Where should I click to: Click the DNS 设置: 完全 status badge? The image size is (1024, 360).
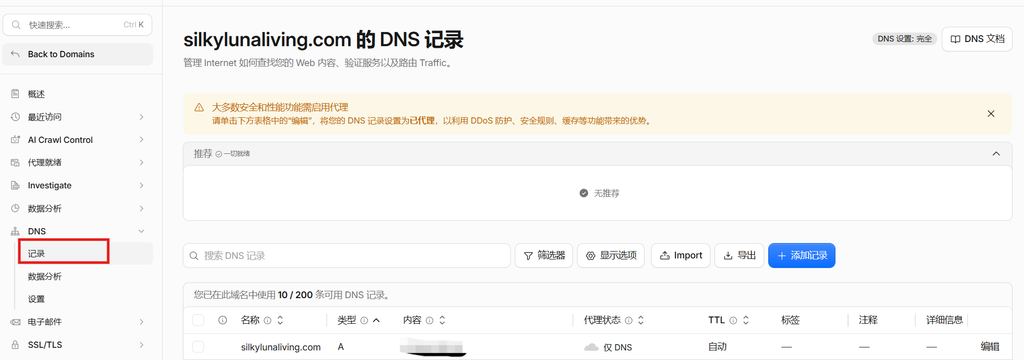904,39
